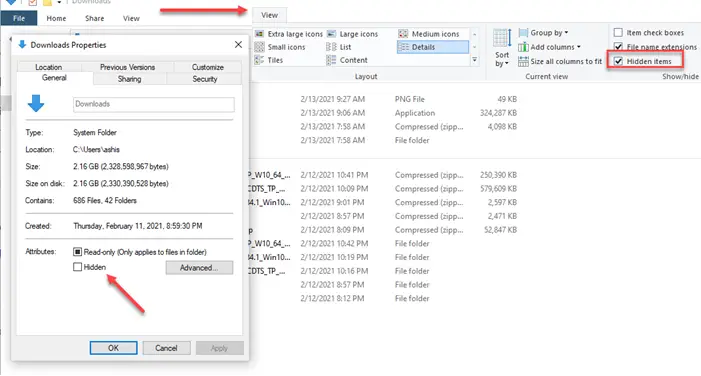Click the Downloads folder name field
Image resolution: width=701 pixels, height=376 pixels.
153,104
